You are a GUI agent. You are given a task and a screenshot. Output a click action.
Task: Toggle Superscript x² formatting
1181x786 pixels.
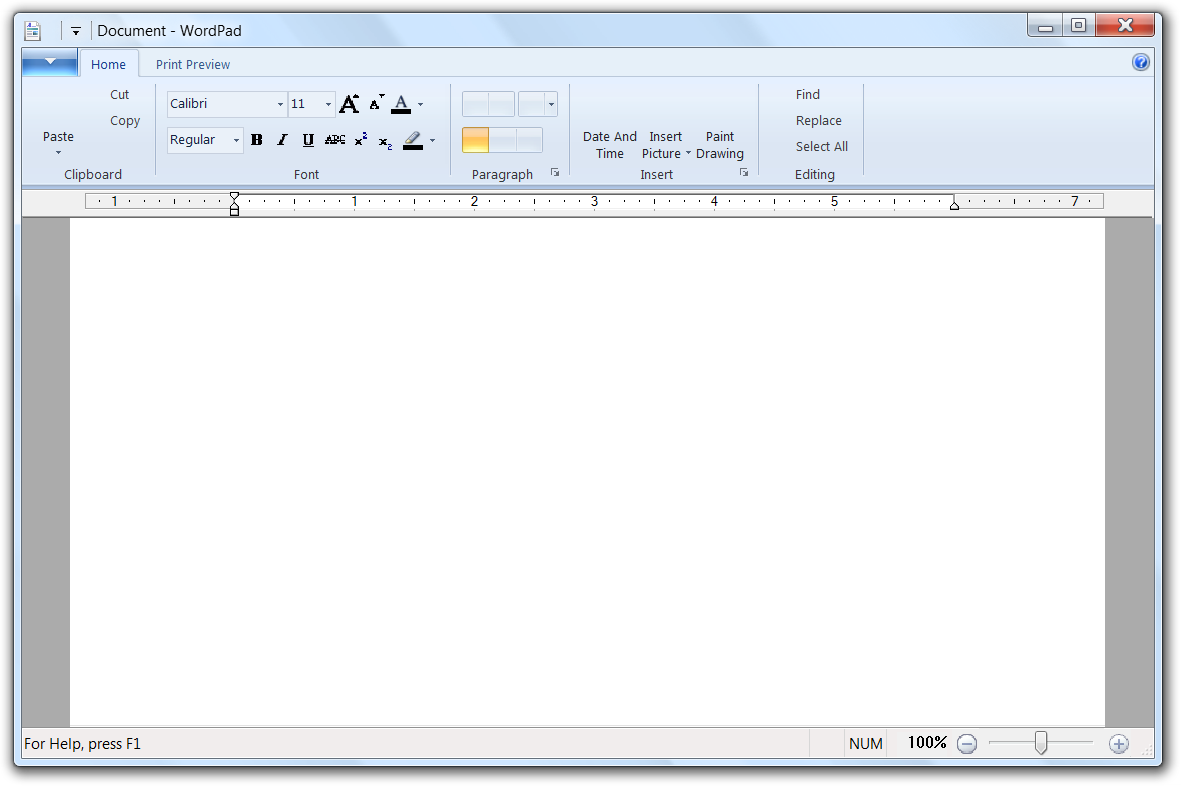tap(361, 139)
